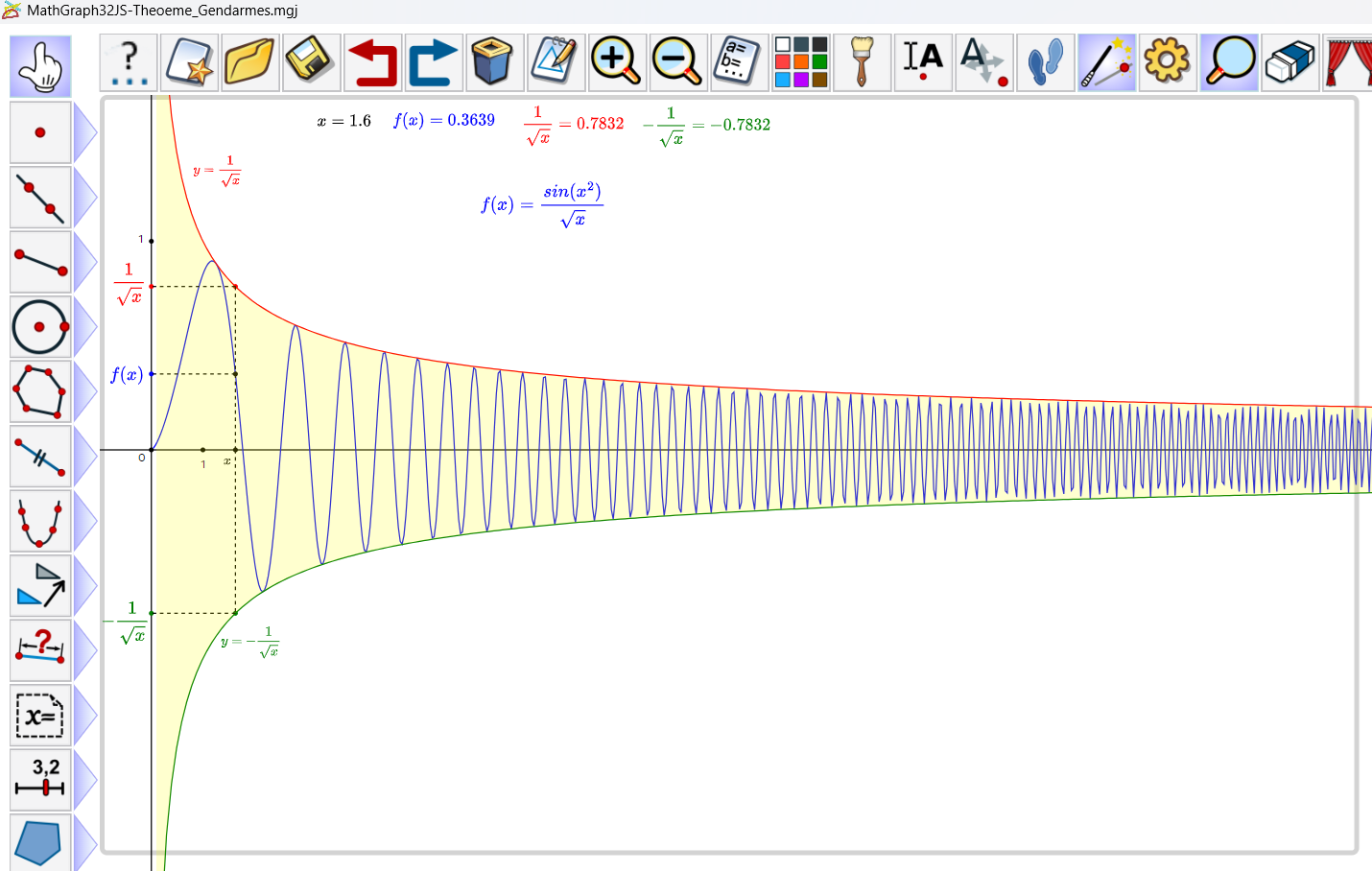The image size is (1372, 871).
Task: Click the origin label 0
Action: (x=142, y=458)
